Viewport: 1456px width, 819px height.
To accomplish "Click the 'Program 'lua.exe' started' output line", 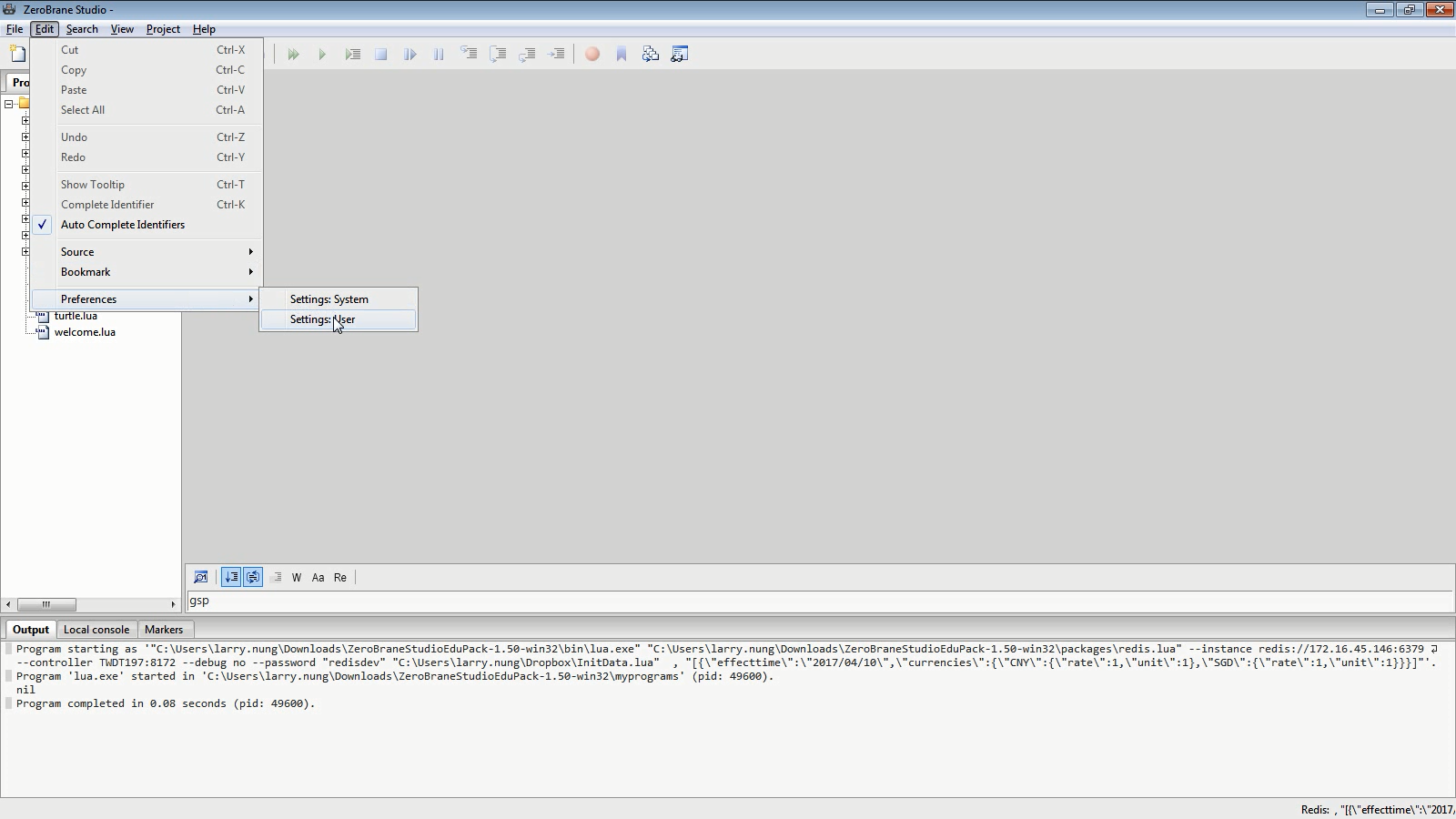I will (395, 676).
